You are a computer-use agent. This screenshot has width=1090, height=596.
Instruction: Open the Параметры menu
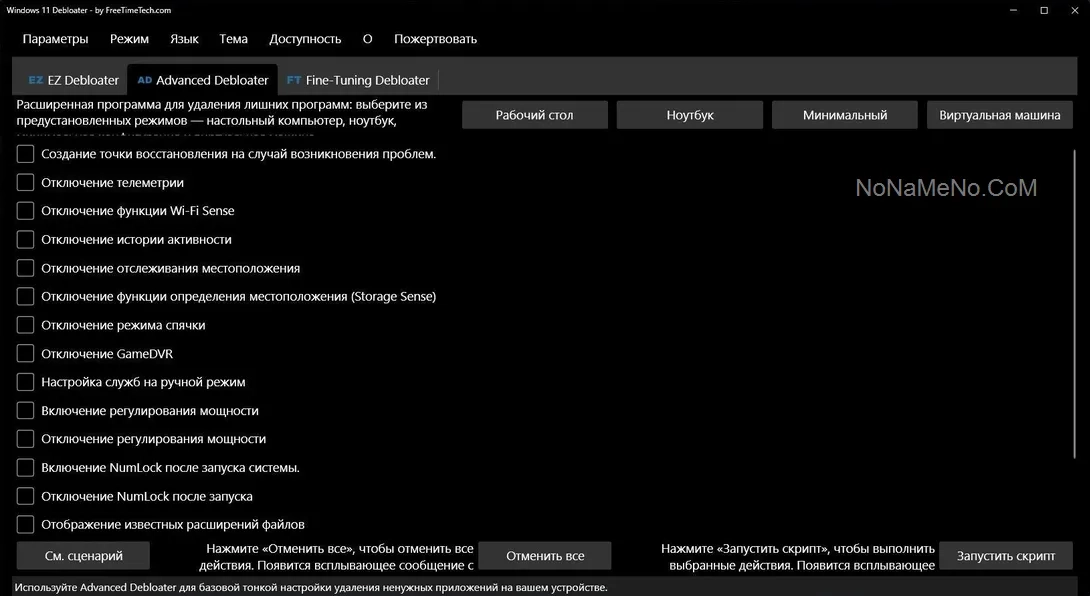pyautogui.click(x=55, y=39)
